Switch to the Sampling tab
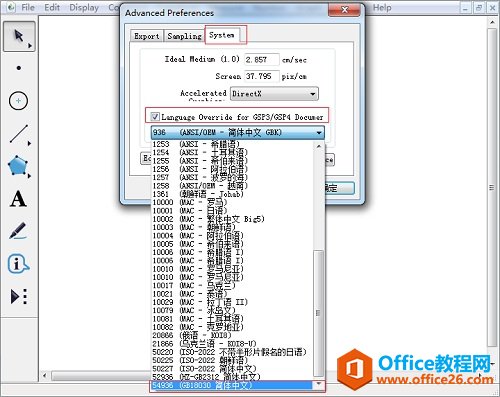Image resolution: width=500 pixels, height=397 pixels. tap(184, 36)
